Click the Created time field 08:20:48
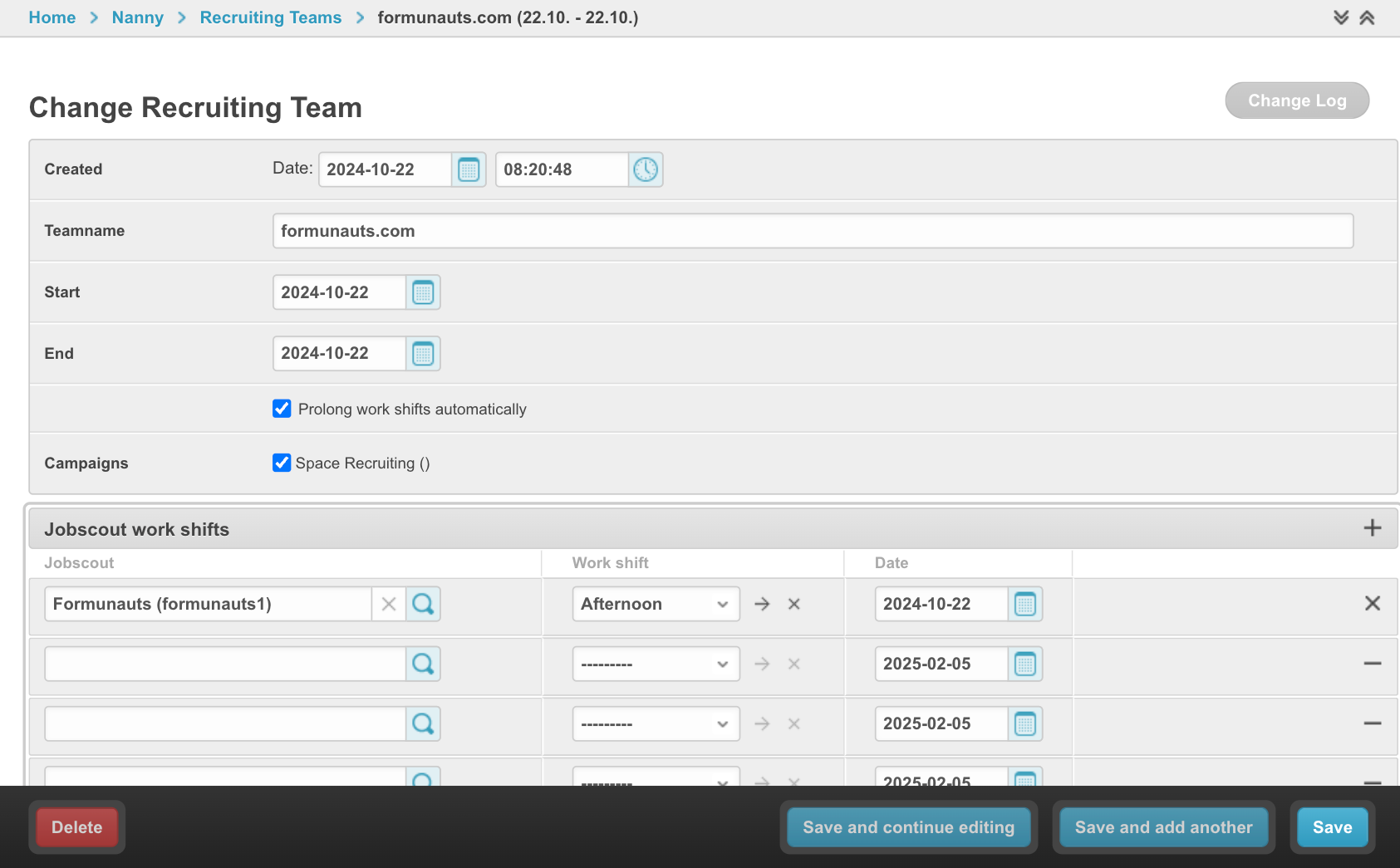 pyautogui.click(x=562, y=169)
